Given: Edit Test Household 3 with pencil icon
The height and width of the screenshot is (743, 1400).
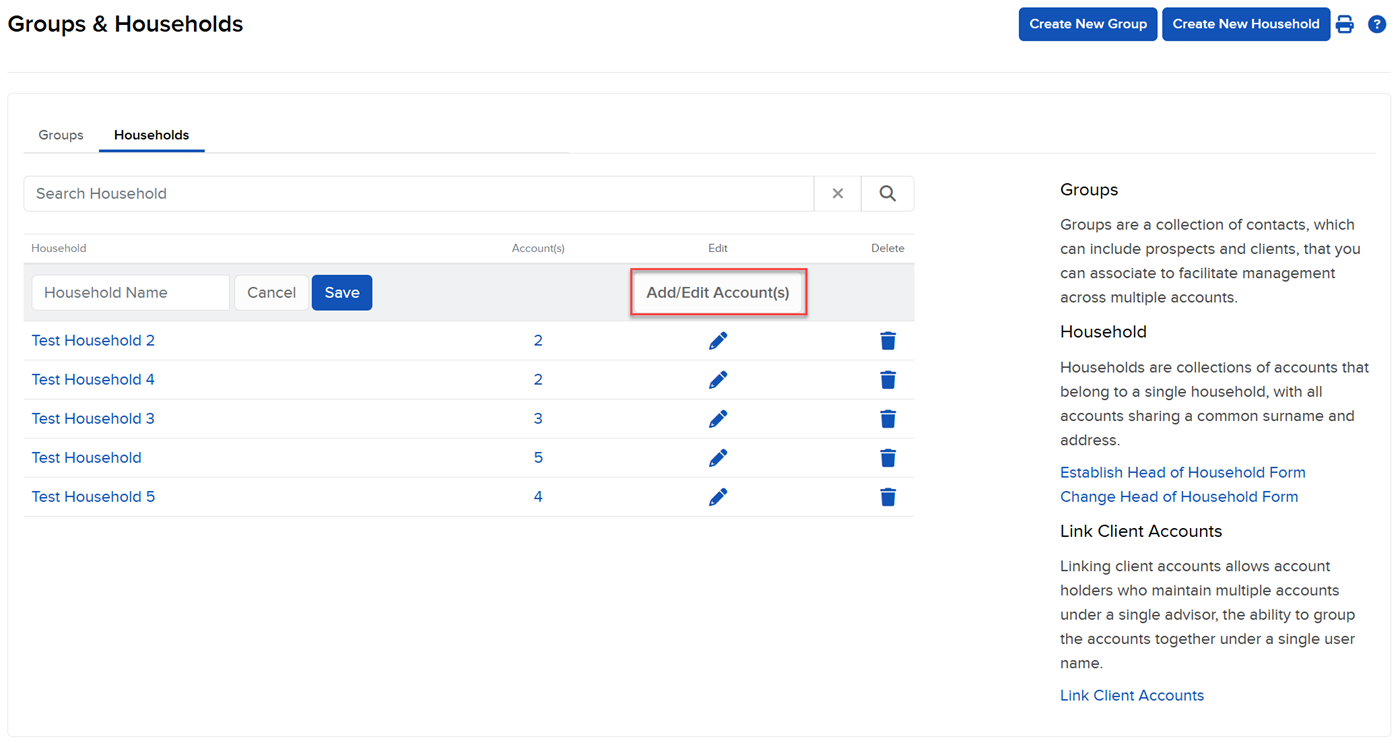Looking at the screenshot, I should (x=718, y=419).
